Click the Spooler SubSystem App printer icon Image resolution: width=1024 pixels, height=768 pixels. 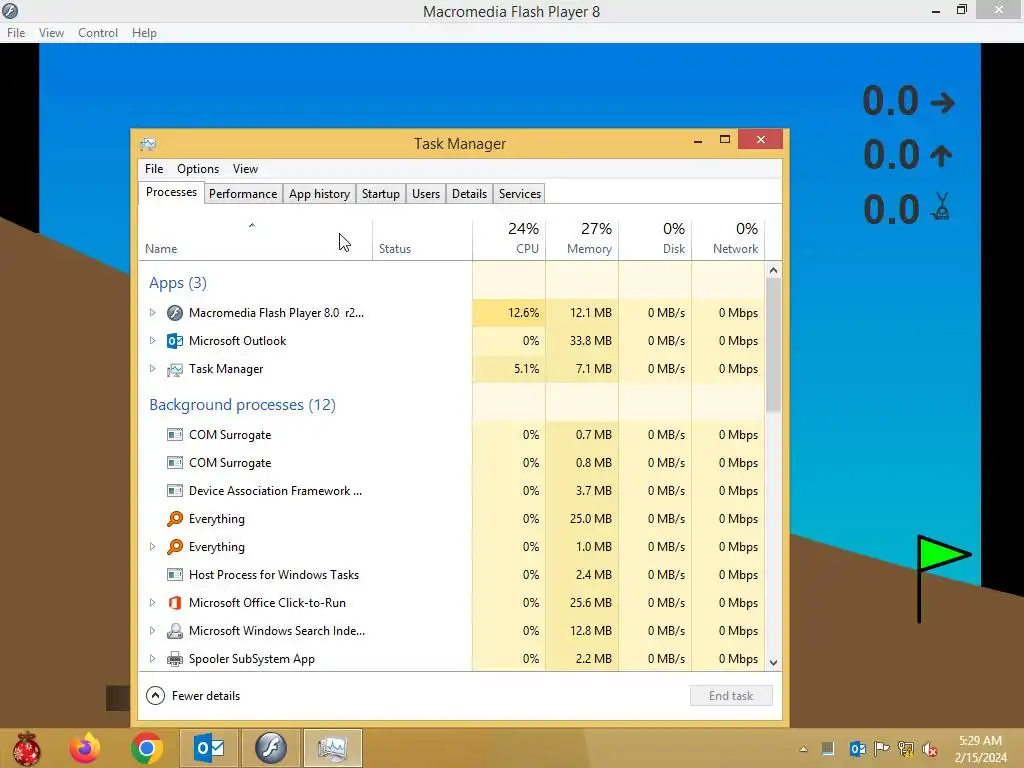174,659
